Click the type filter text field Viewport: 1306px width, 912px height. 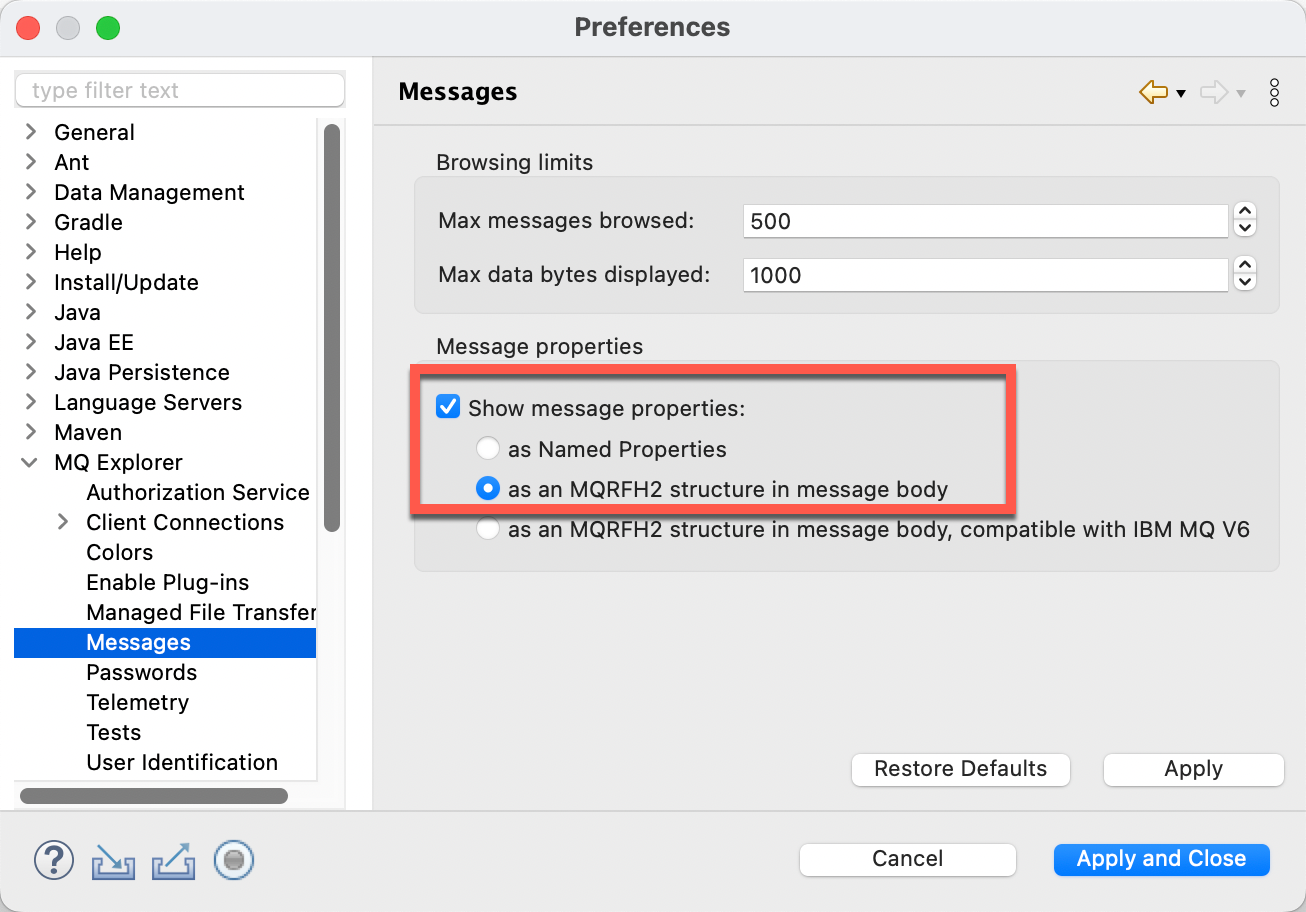tap(179, 90)
